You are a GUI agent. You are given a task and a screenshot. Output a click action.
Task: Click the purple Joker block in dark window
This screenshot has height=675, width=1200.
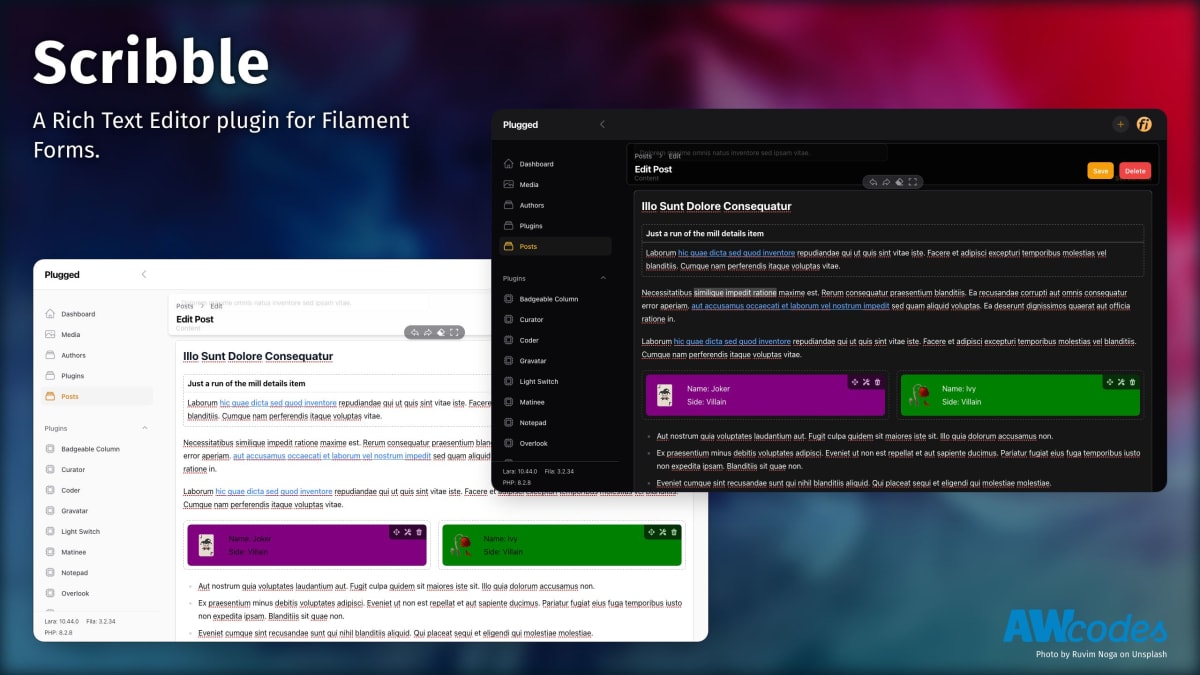pyautogui.click(x=765, y=395)
